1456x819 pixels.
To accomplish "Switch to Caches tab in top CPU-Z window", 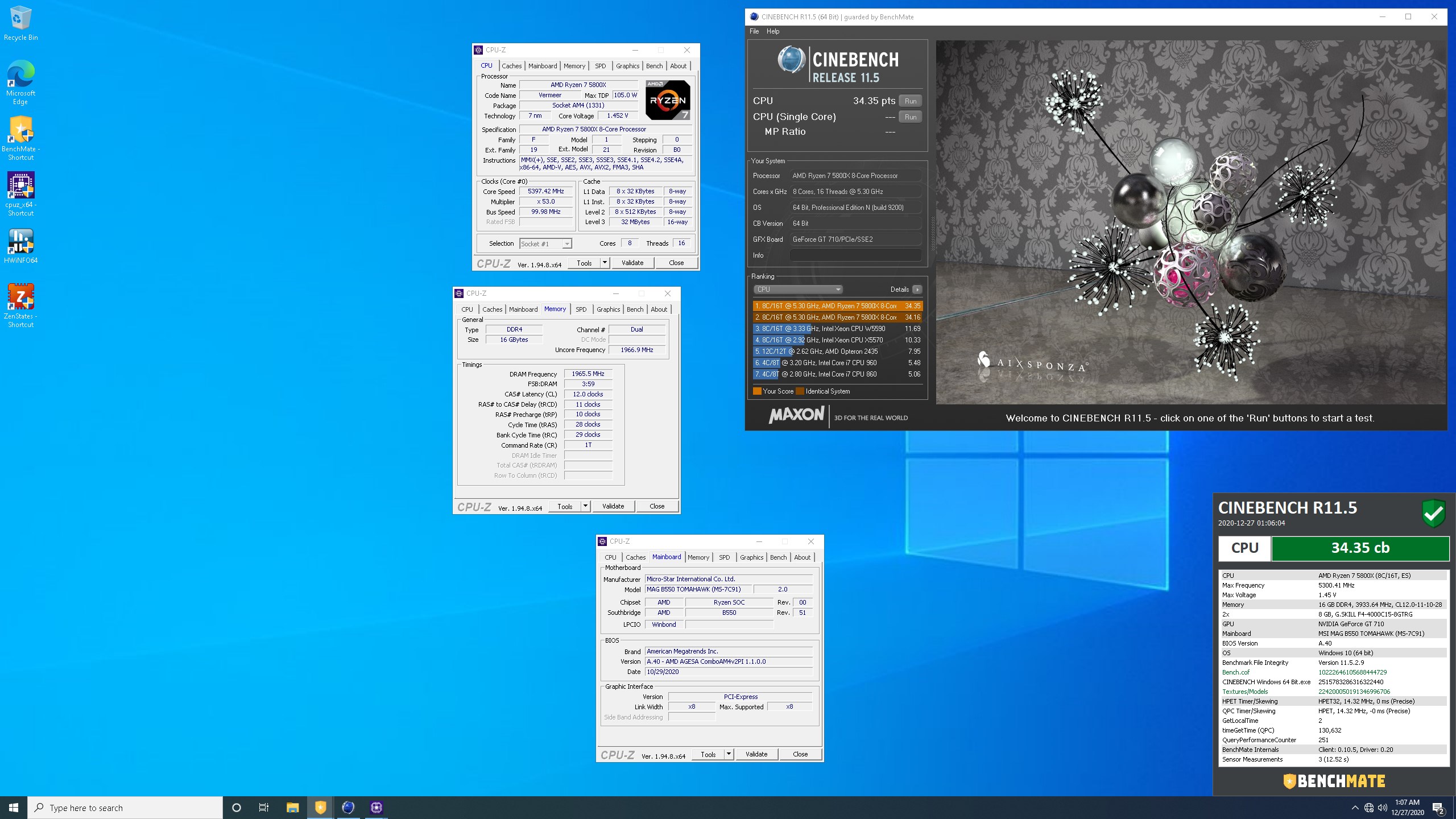I will (511, 66).
